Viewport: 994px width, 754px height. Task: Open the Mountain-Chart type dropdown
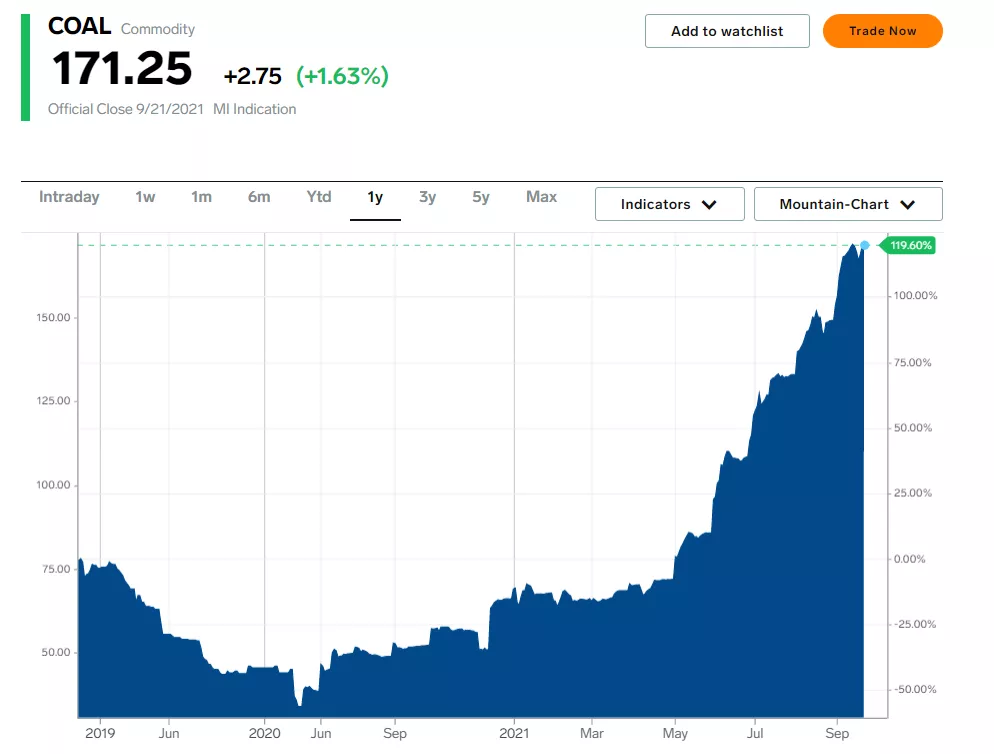(848, 204)
